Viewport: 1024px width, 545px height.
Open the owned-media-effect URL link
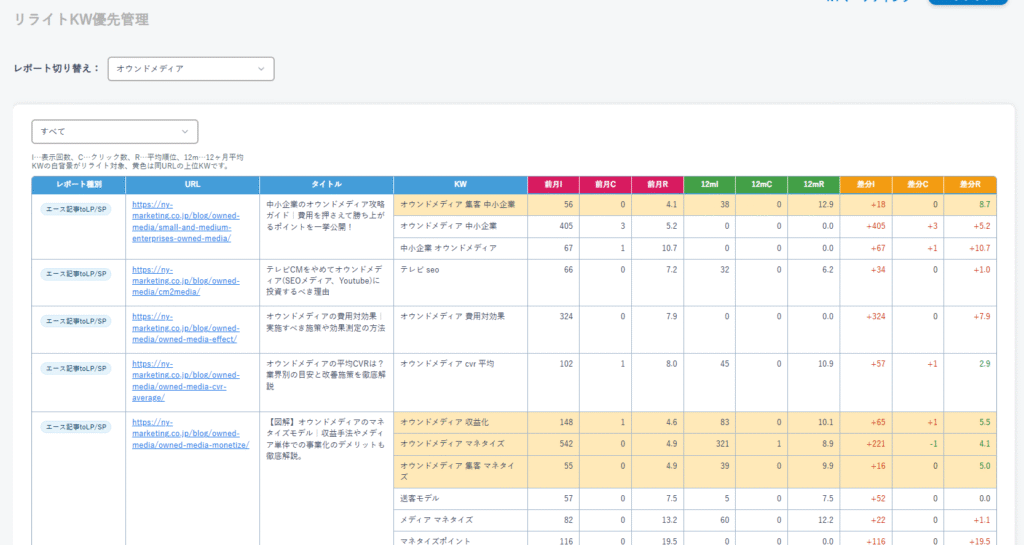click(185, 328)
